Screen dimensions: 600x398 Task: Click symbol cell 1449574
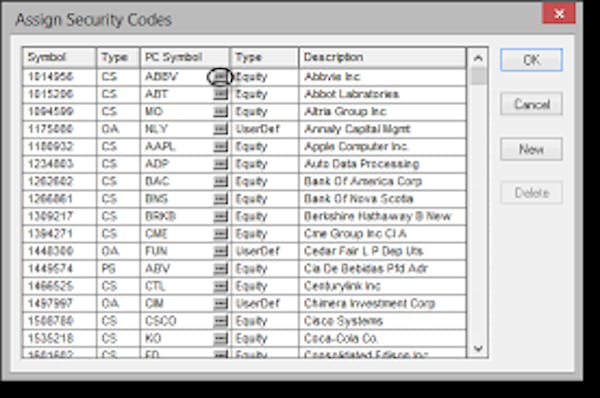click(59, 269)
